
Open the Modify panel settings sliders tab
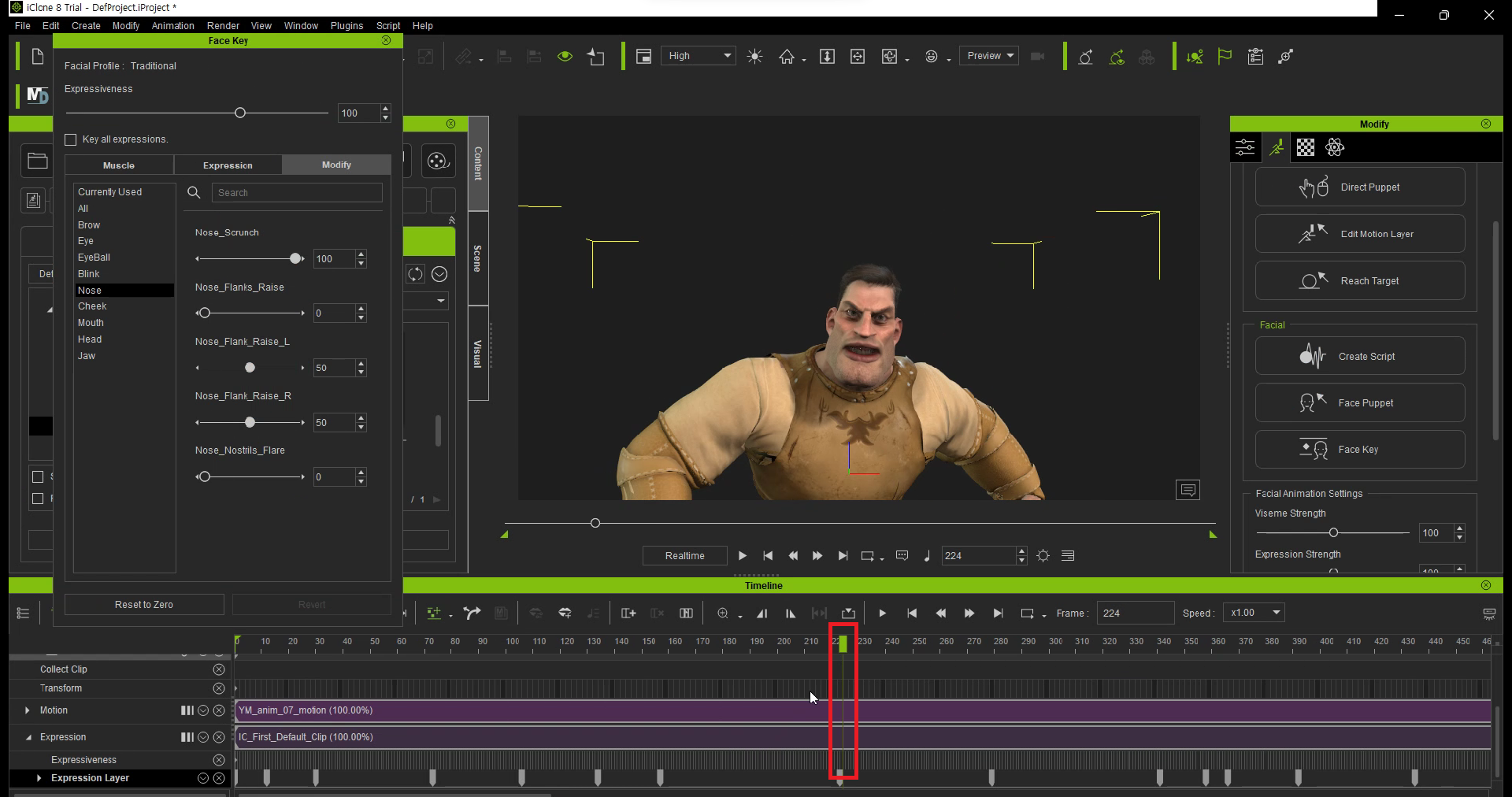[1245, 147]
